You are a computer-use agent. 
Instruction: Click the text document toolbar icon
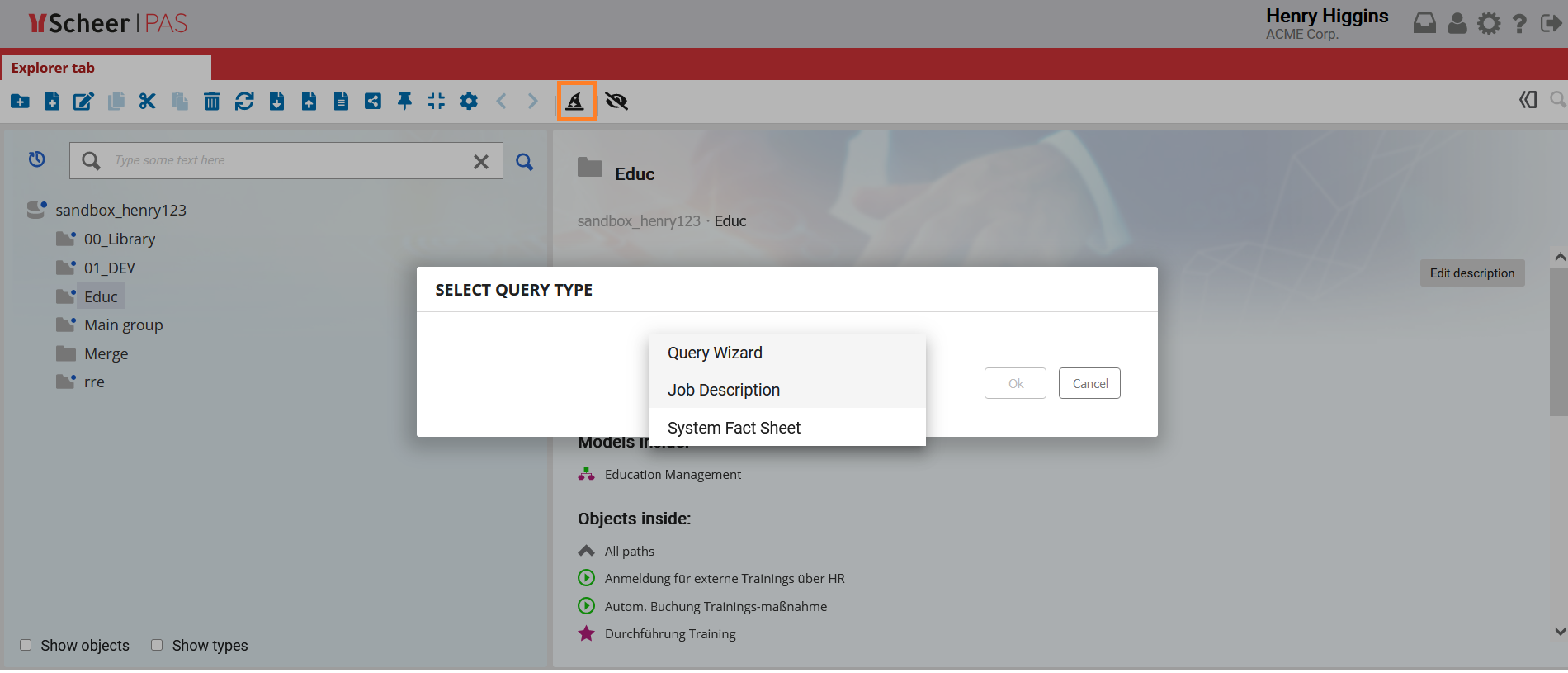(341, 101)
